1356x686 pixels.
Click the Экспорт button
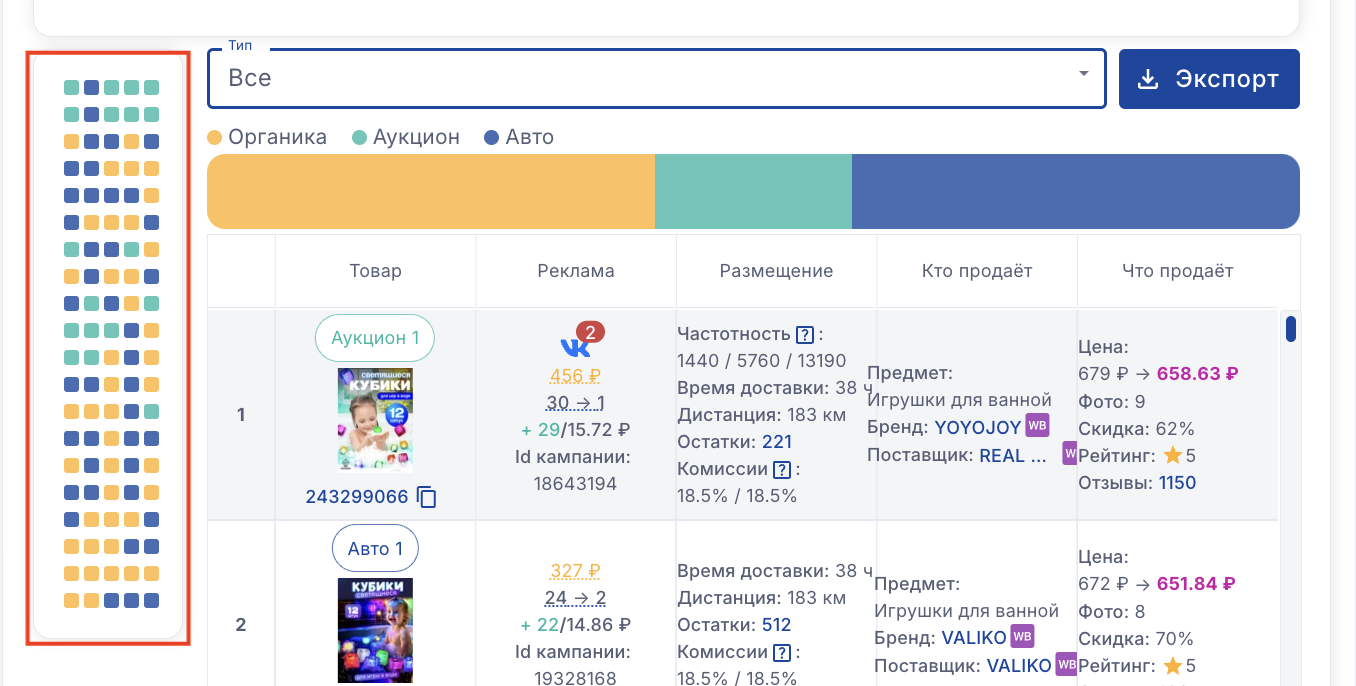(x=1209, y=79)
